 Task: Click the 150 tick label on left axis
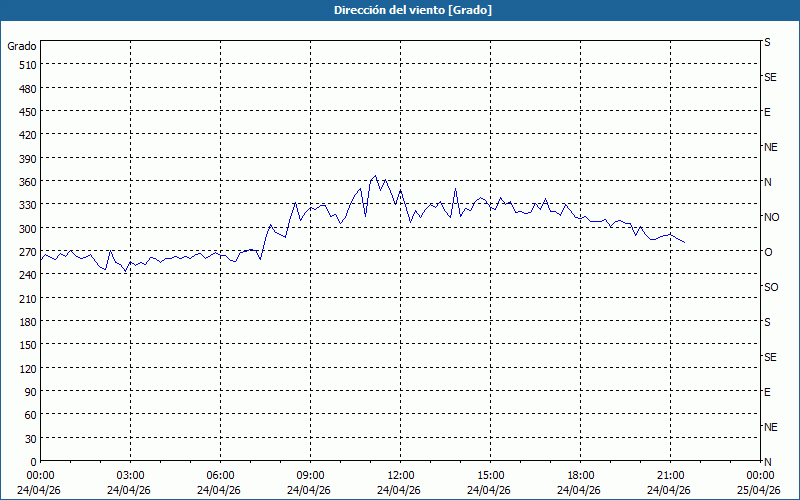(26, 345)
